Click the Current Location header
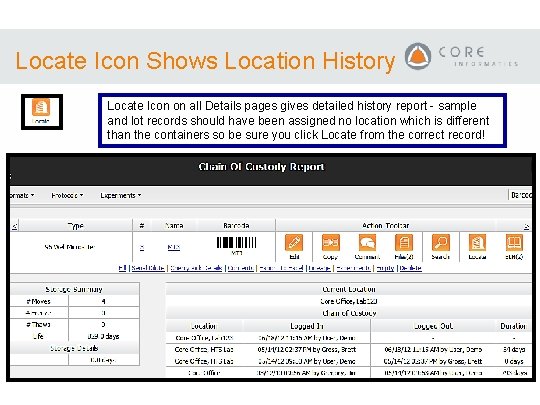 point(349,289)
